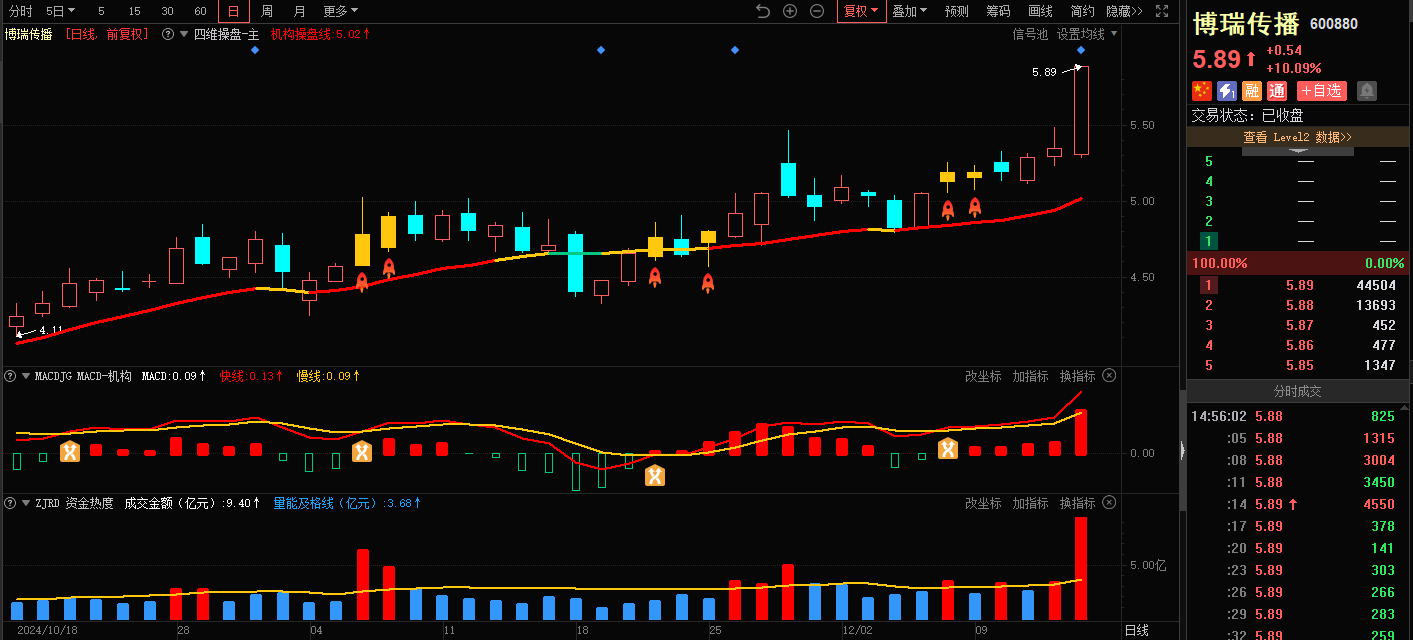Viewport: 1413px width, 640px height.
Task: Click the rocket signal below the 11-04 candles
Action: 362,281
